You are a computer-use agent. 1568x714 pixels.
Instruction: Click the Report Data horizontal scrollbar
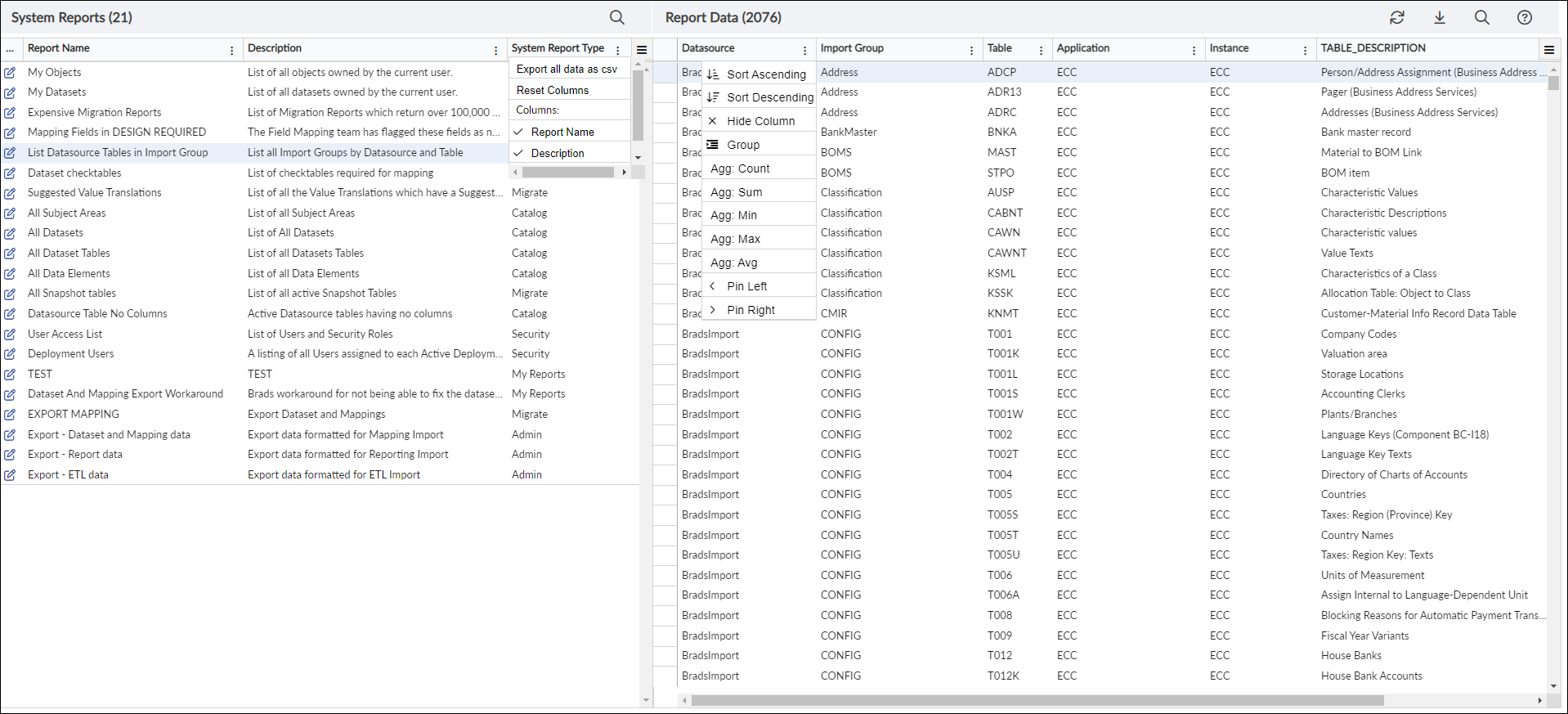point(1037,700)
